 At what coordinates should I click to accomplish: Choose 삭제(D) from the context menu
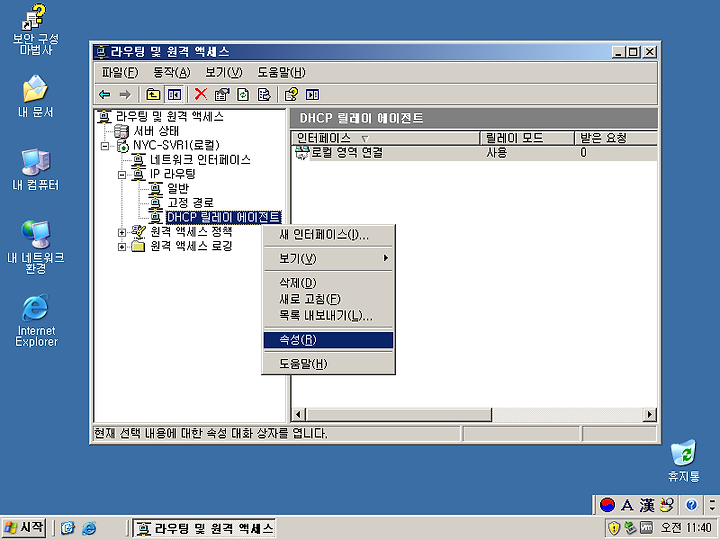click(x=328, y=283)
